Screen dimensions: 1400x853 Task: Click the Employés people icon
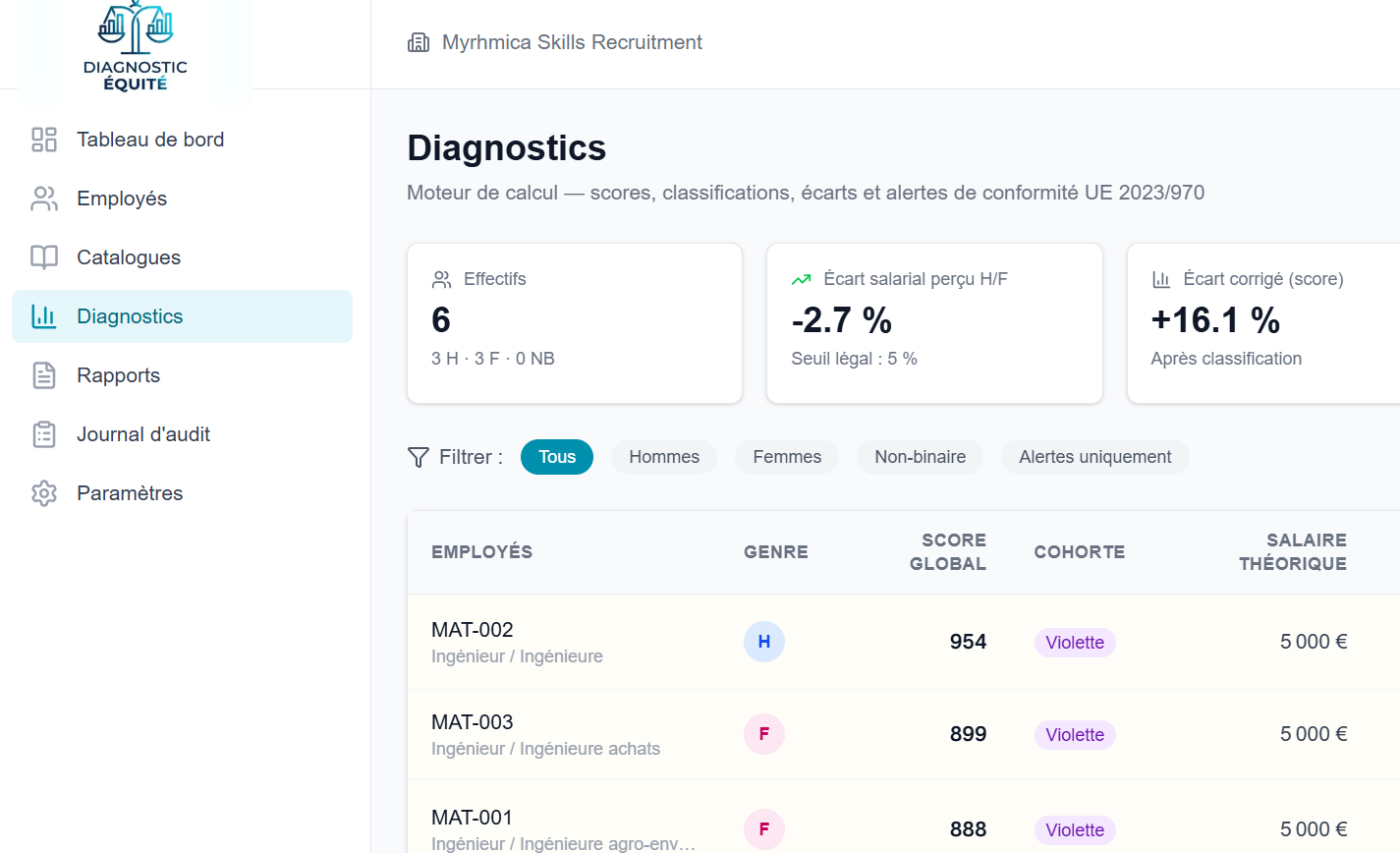[44, 199]
